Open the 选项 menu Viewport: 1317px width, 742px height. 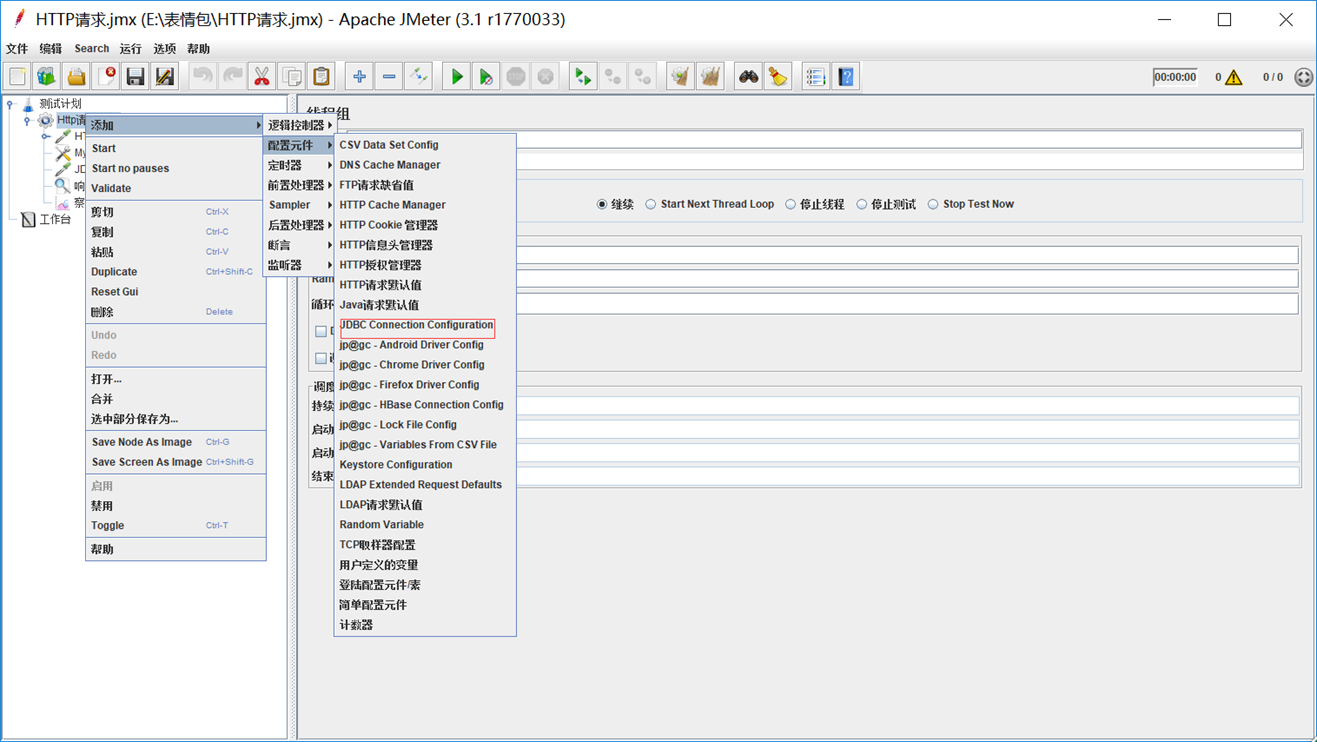[165, 48]
